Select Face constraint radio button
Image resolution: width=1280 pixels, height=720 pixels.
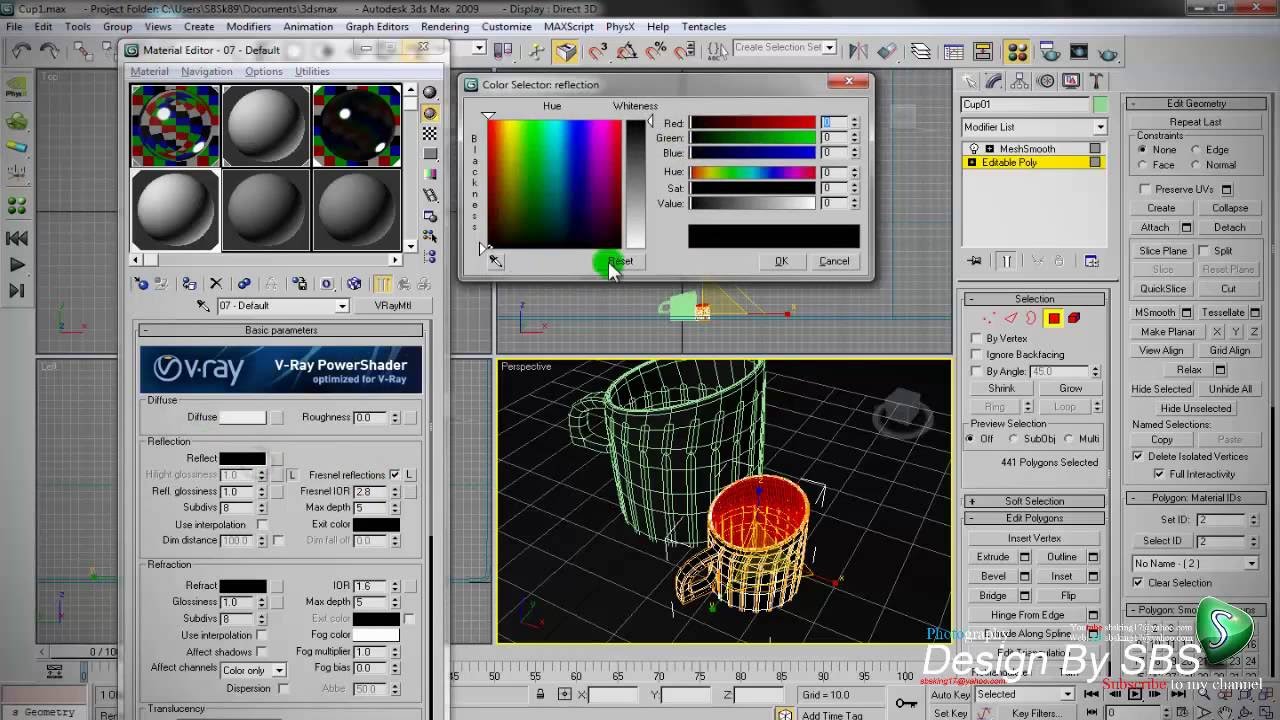tap(1142, 165)
